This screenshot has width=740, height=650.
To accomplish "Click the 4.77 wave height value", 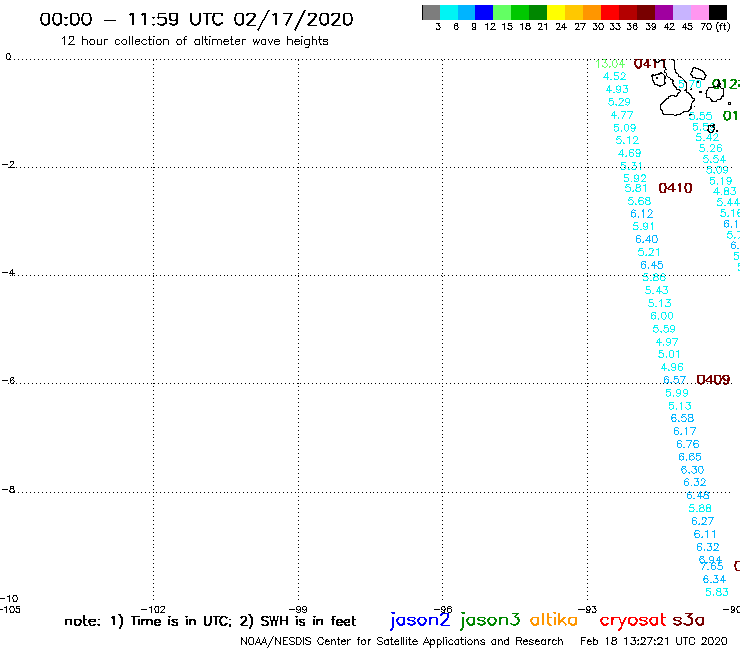I will (622, 115).
